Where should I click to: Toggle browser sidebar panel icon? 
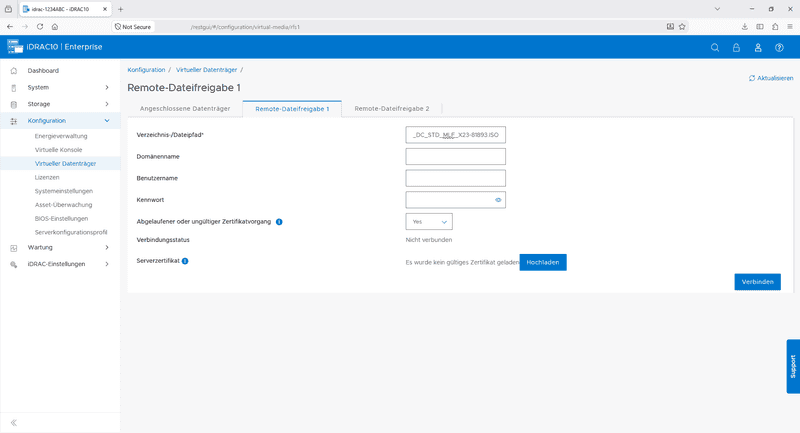(760, 27)
